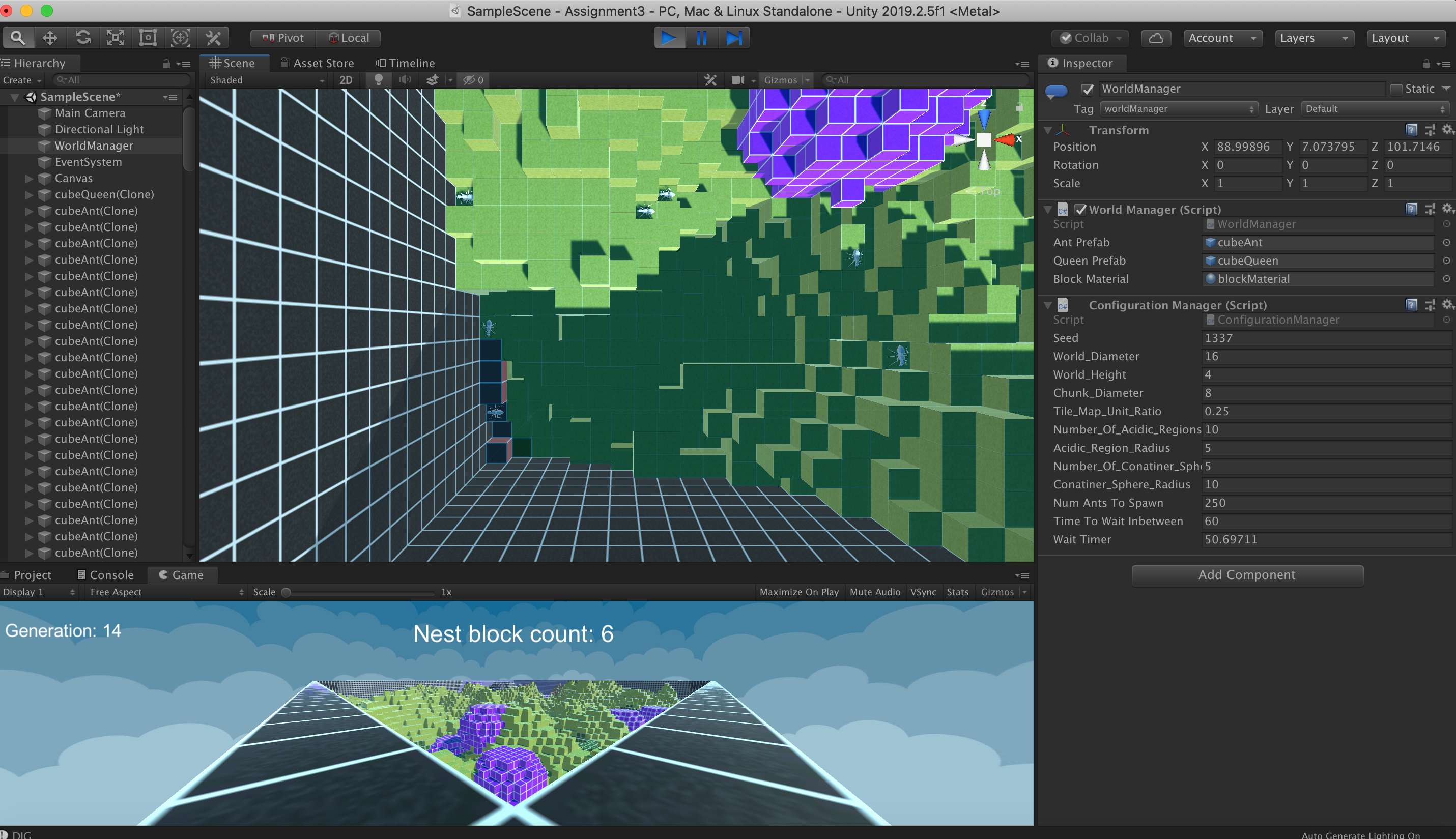This screenshot has height=839, width=1456.
Task: Uncheck WorldManager active checkbox
Action: [x=1087, y=90]
